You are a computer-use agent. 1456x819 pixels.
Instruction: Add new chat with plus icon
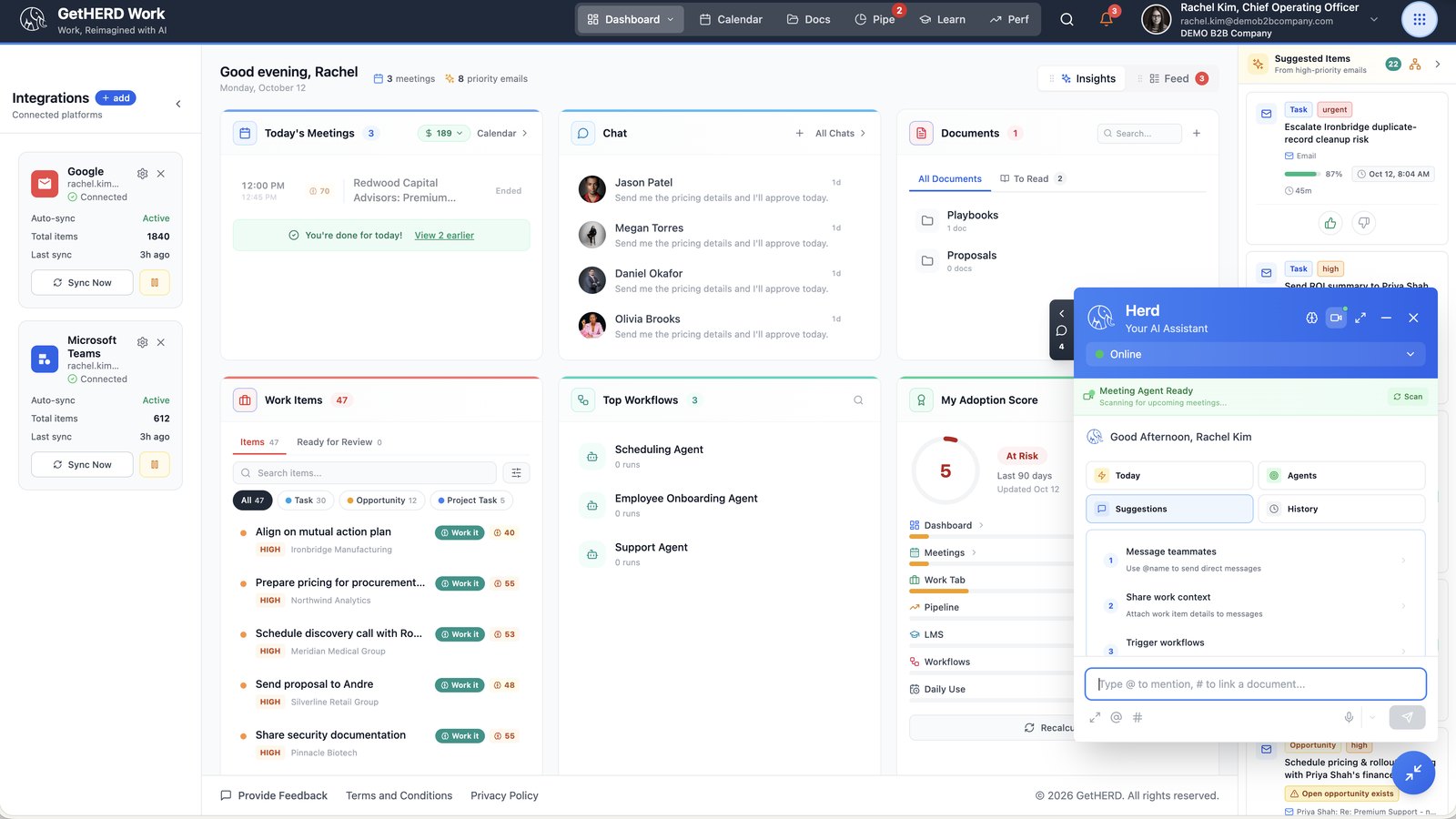point(799,133)
